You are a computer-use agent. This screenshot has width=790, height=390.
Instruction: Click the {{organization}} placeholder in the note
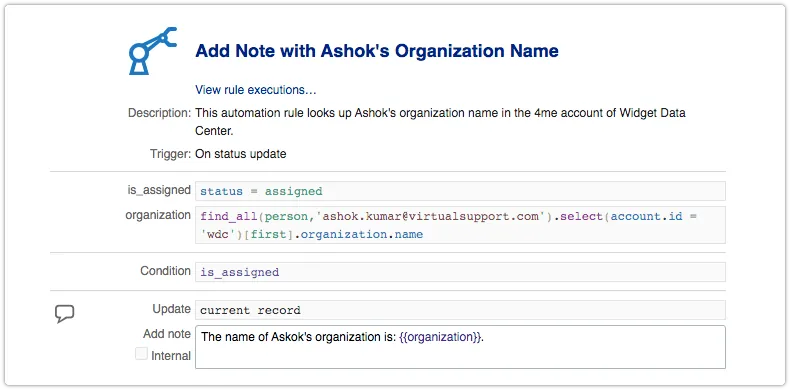click(440, 337)
